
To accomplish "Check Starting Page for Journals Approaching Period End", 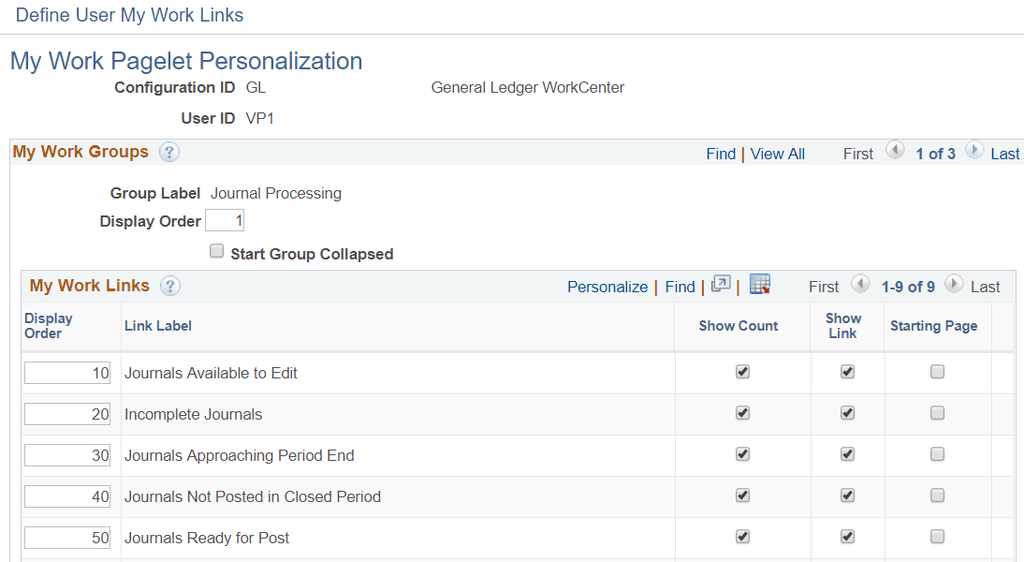I will tap(937, 454).
